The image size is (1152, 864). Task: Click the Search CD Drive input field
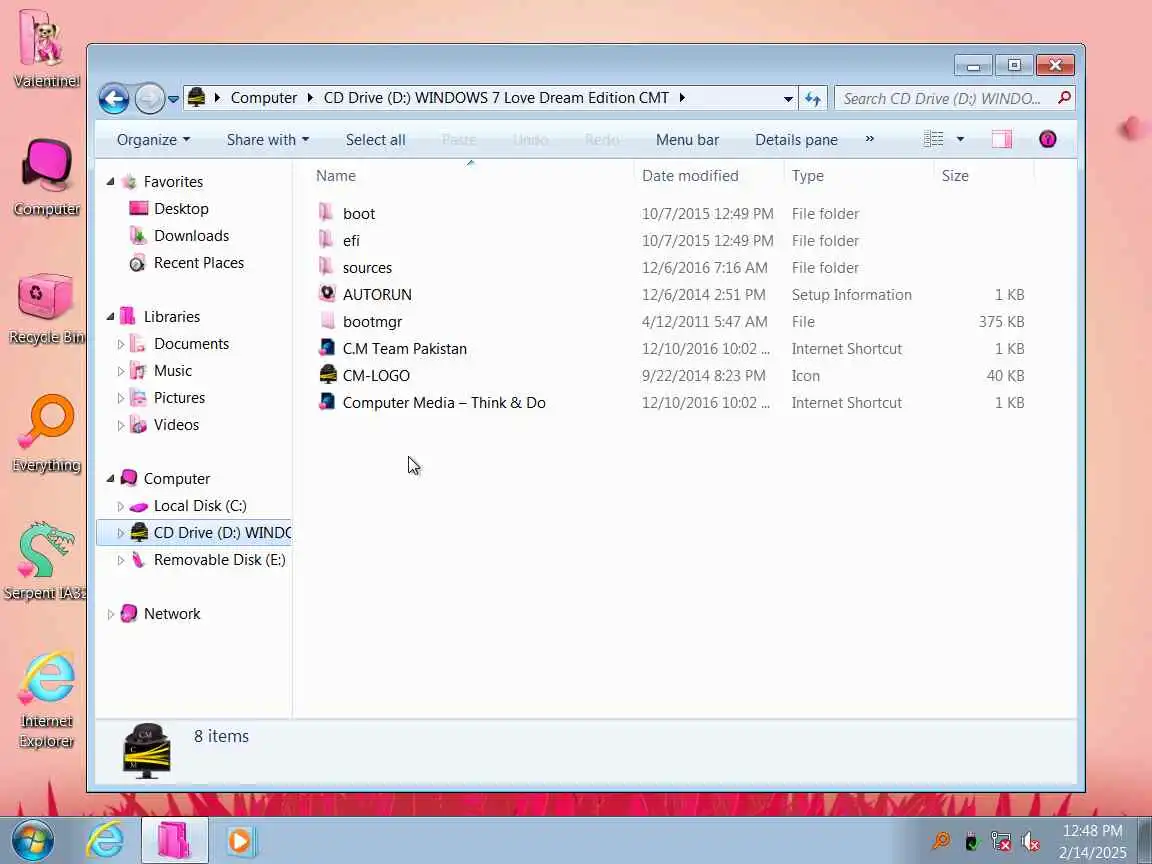[944, 98]
